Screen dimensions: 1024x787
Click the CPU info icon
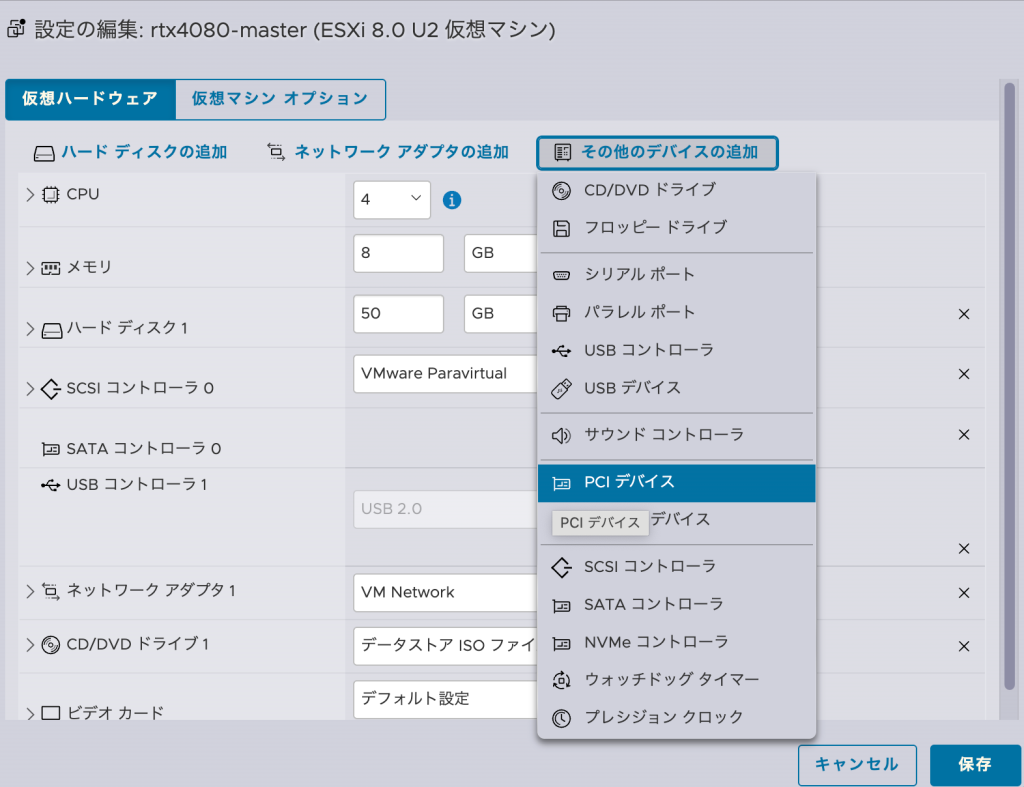pyautogui.click(x=452, y=200)
